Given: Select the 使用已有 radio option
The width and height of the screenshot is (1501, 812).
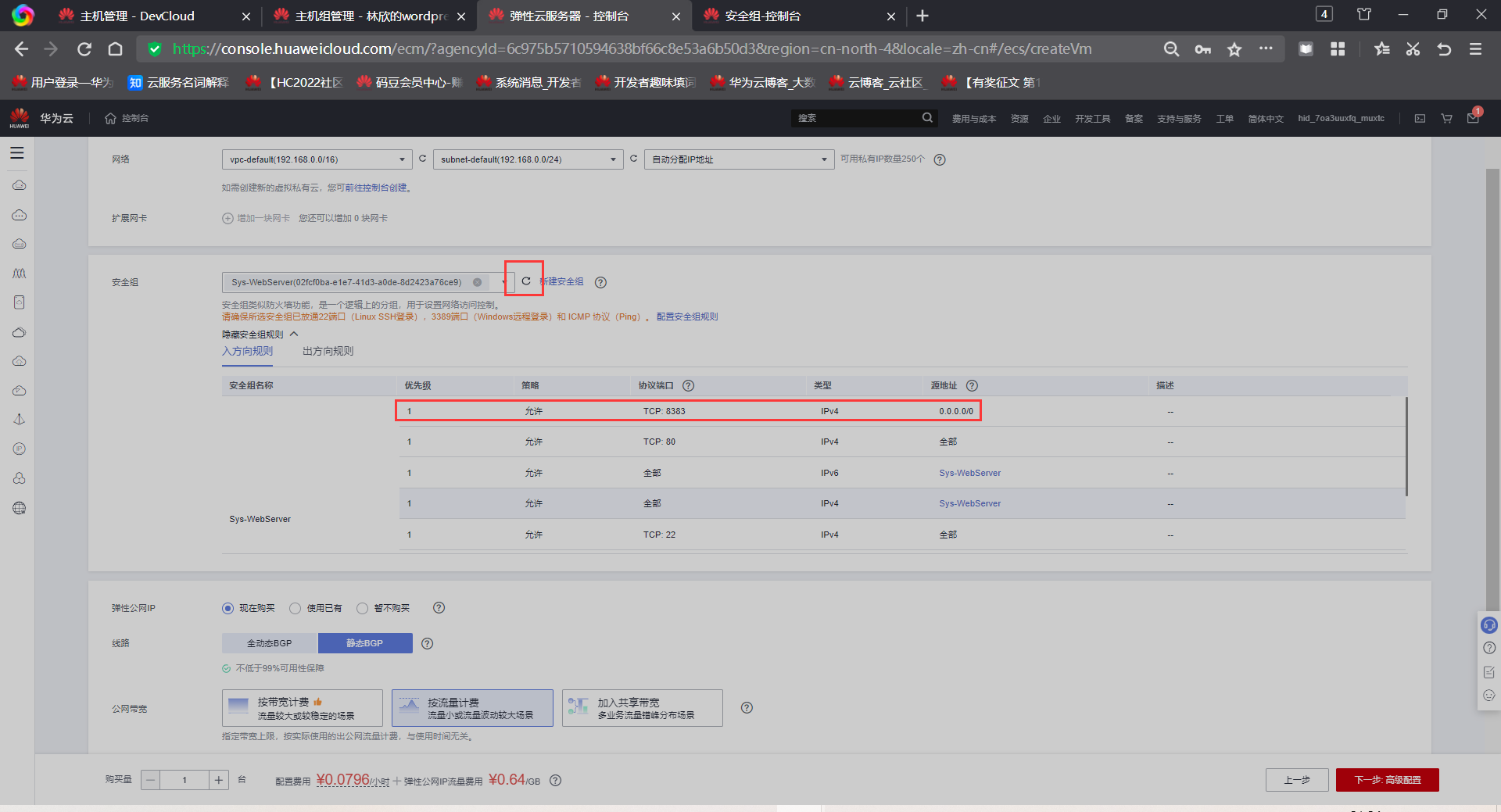Looking at the screenshot, I should pyautogui.click(x=295, y=608).
